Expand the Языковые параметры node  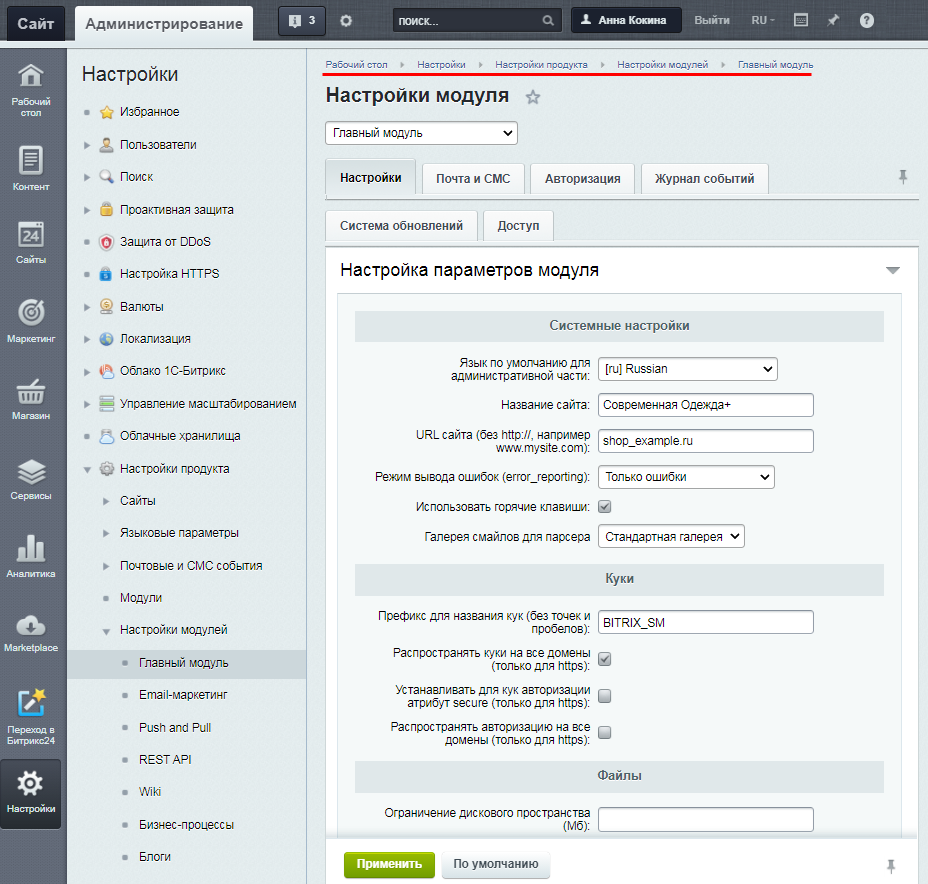point(106,533)
